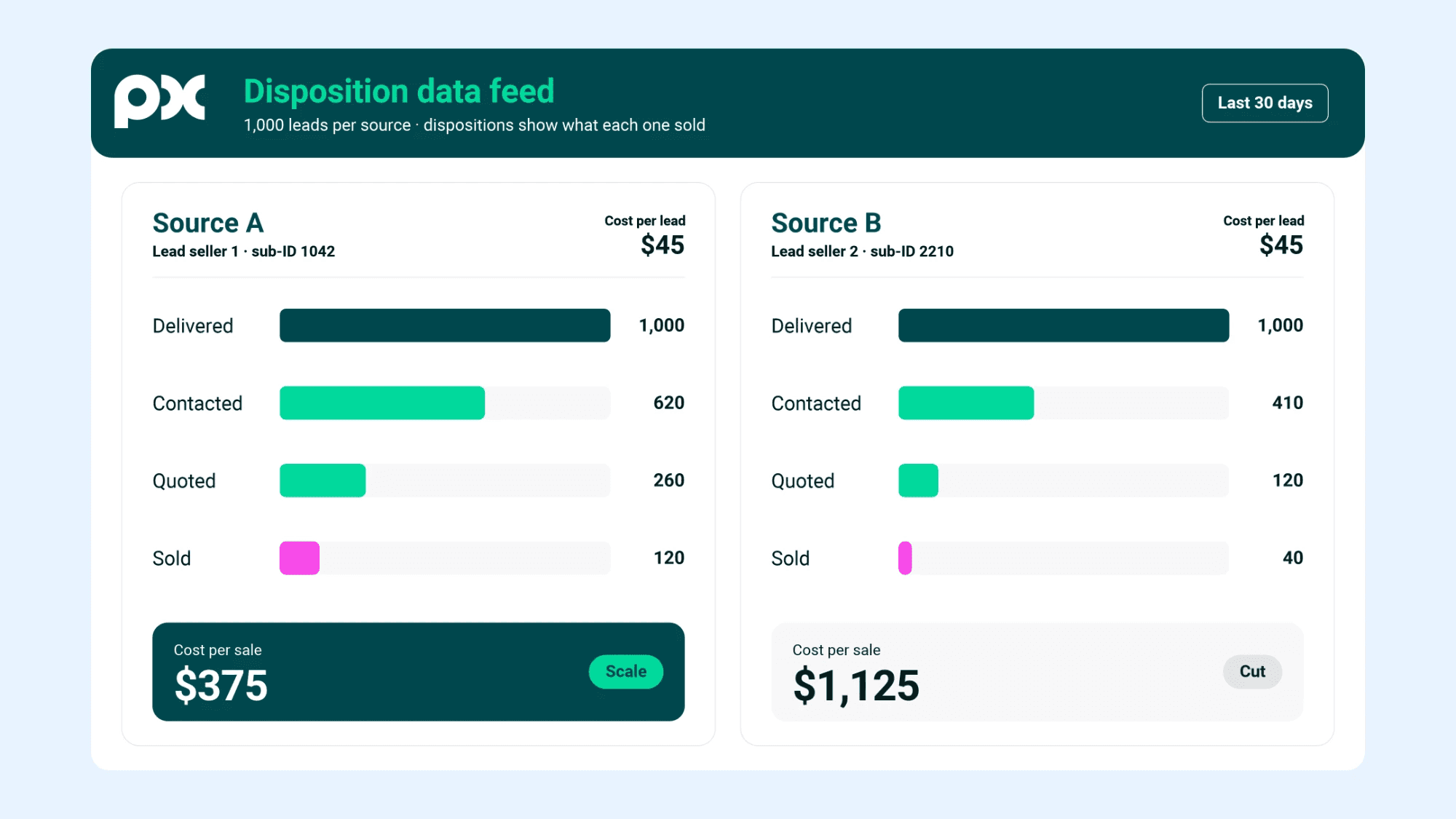The width and height of the screenshot is (1456, 819).
Task: Click Source B quoted value 120
Action: [1288, 480]
